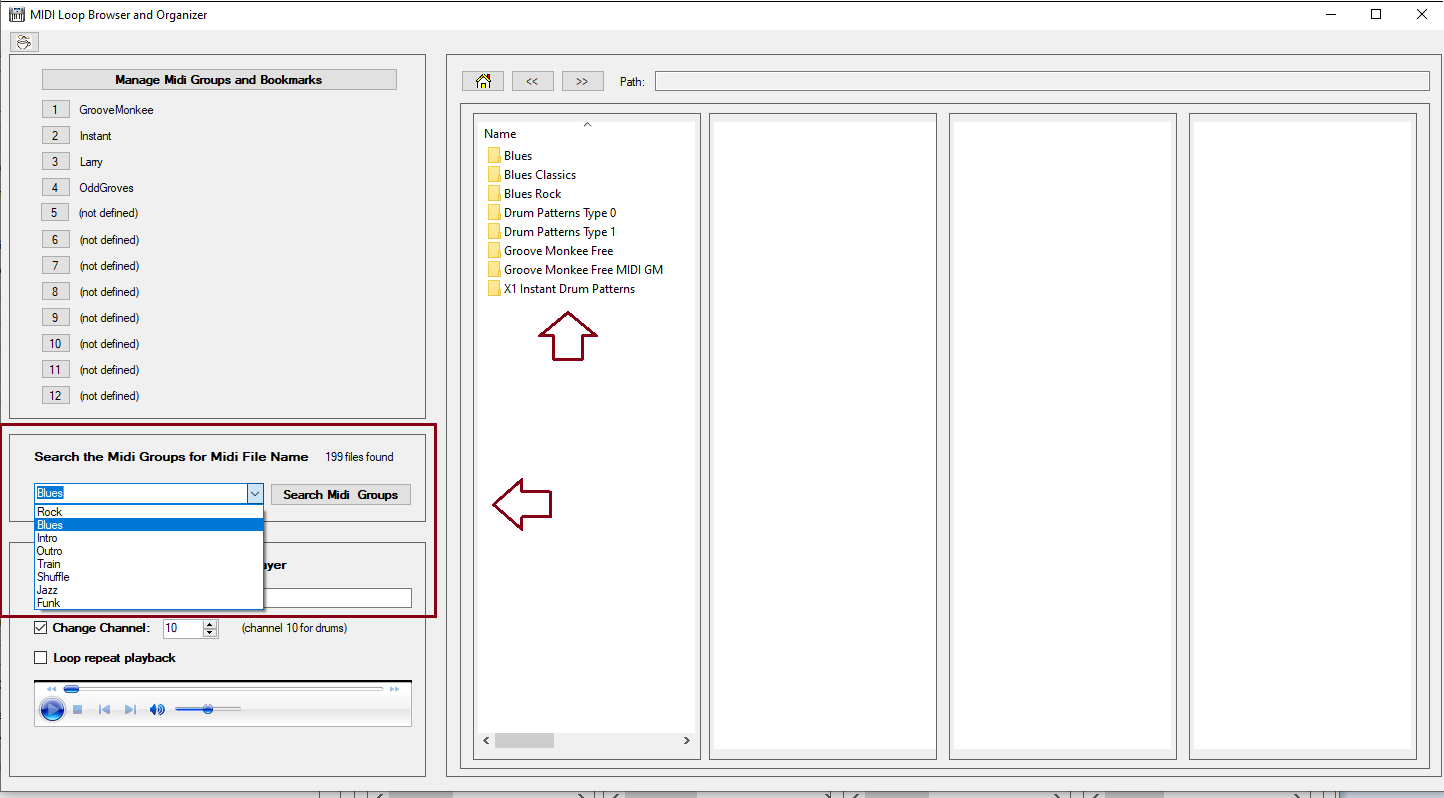1444x798 pixels.
Task: Click the playback seek bar
Action: [223, 689]
